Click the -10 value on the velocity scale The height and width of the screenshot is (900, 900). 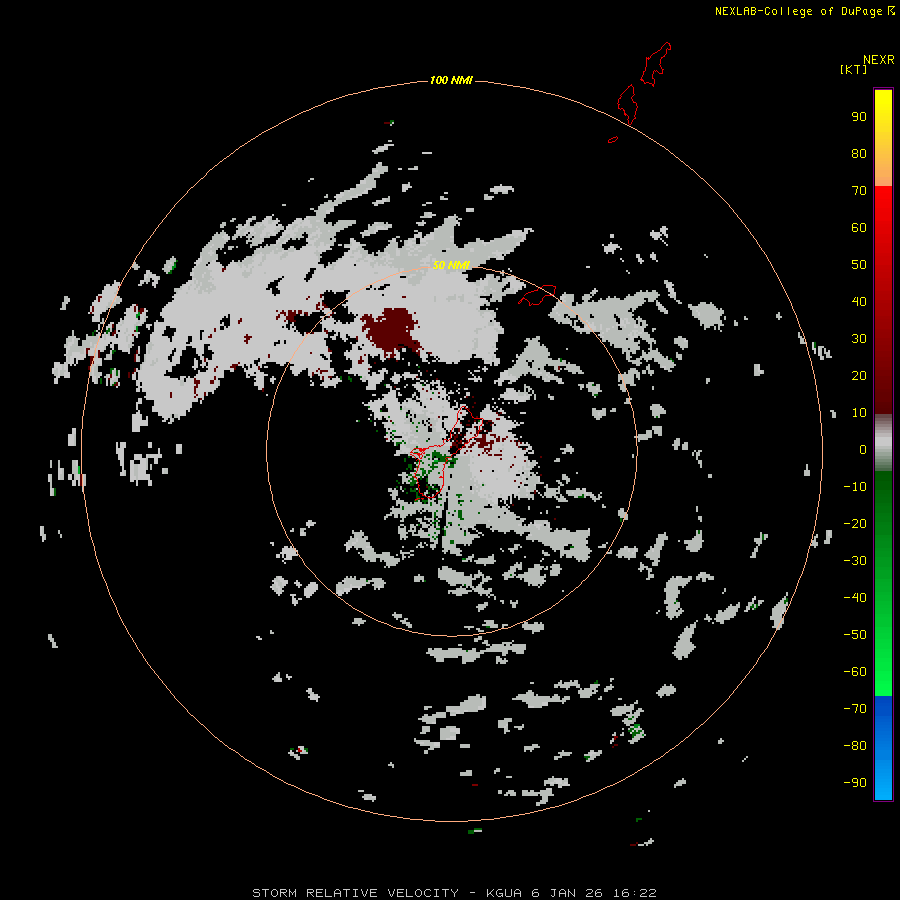[855, 487]
